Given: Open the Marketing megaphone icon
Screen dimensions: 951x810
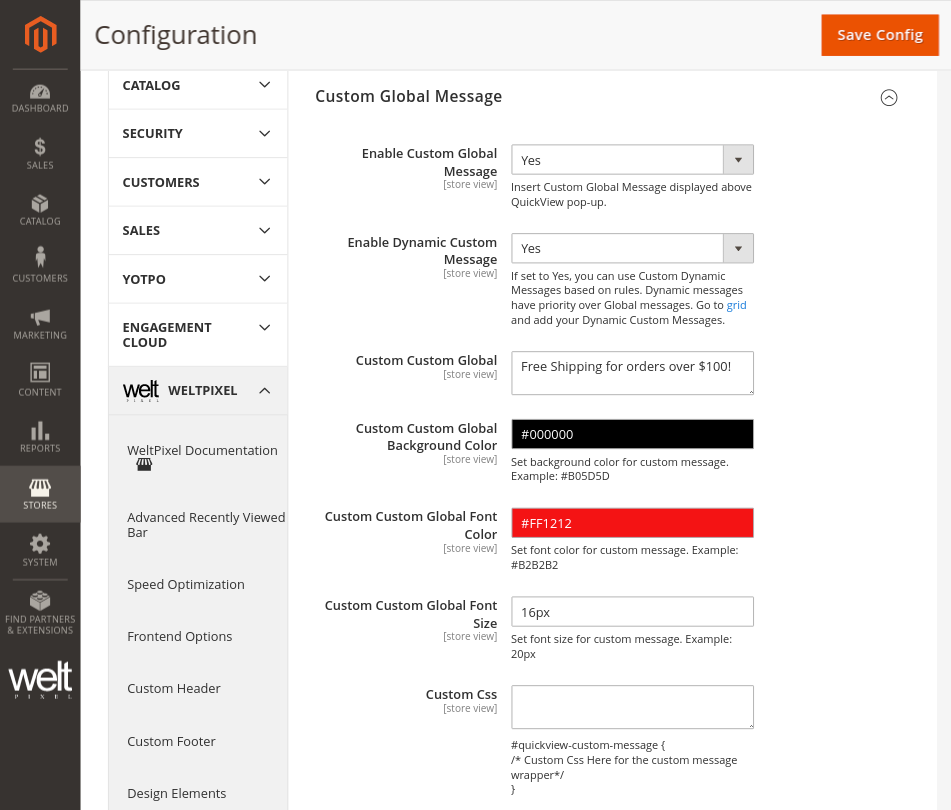Looking at the screenshot, I should (40, 317).
